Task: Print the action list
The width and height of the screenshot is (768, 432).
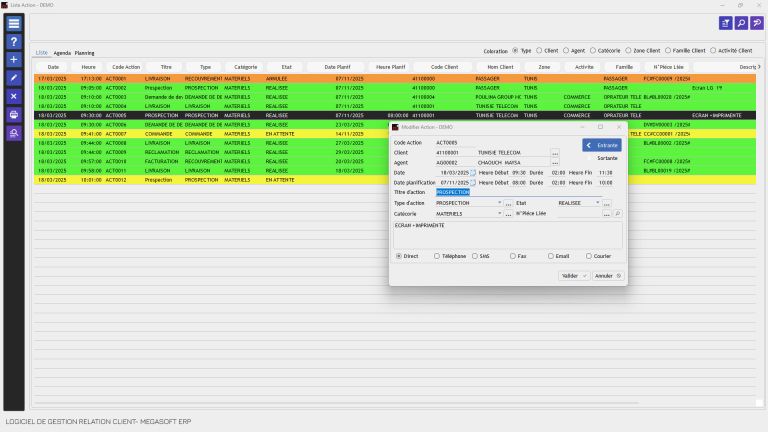Action: click(x=14, y=115)
